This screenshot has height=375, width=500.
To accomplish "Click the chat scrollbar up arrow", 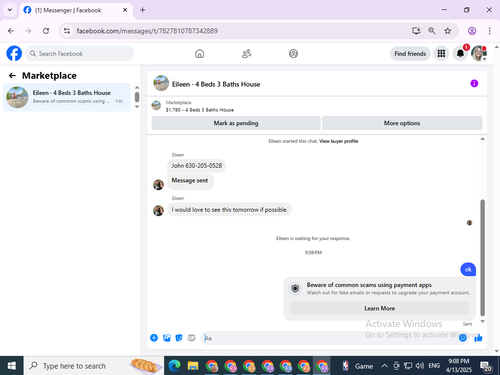I will pyautogui.click(x=482, y=139).
